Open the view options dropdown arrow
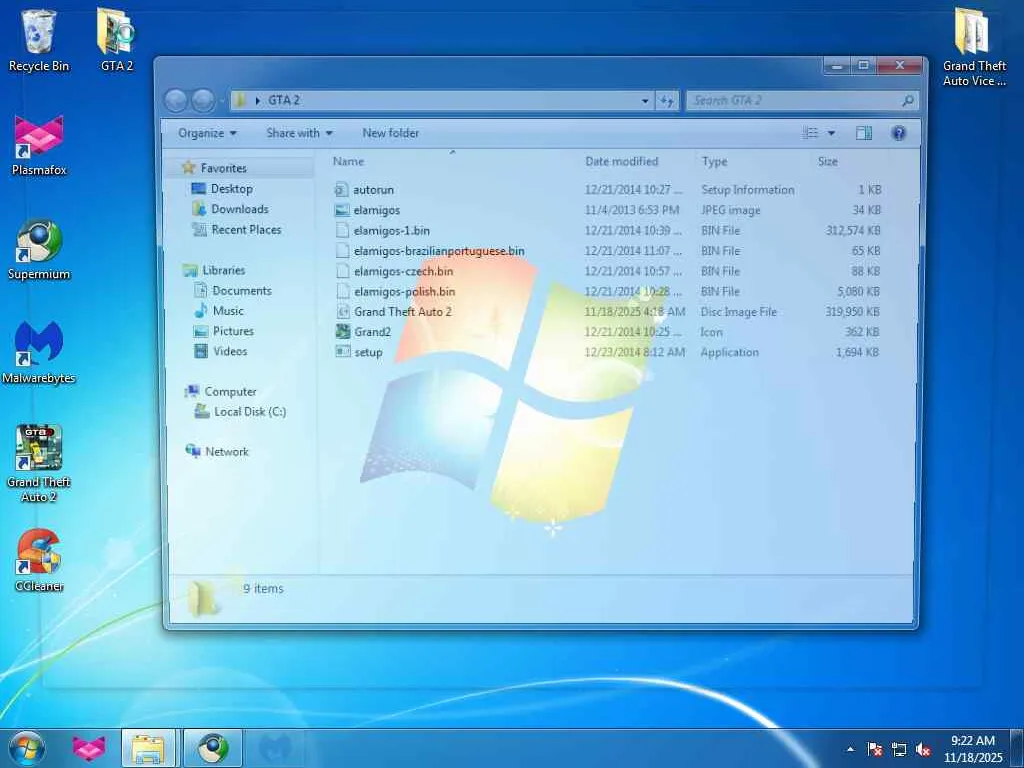This screenshot has width=1024, height=768. click(831, 133)
